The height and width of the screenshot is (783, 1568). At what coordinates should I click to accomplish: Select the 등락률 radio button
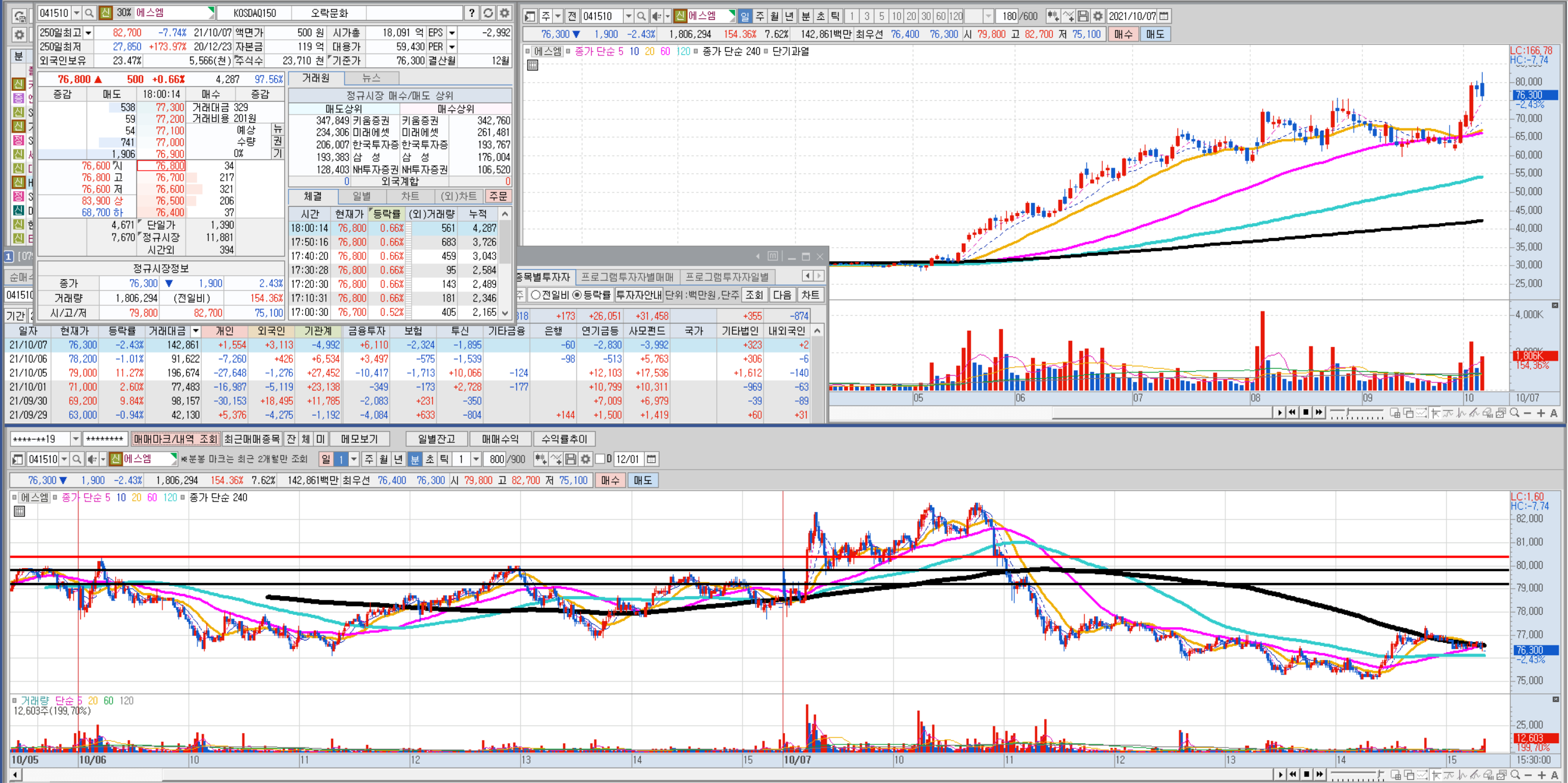[577, 295]
